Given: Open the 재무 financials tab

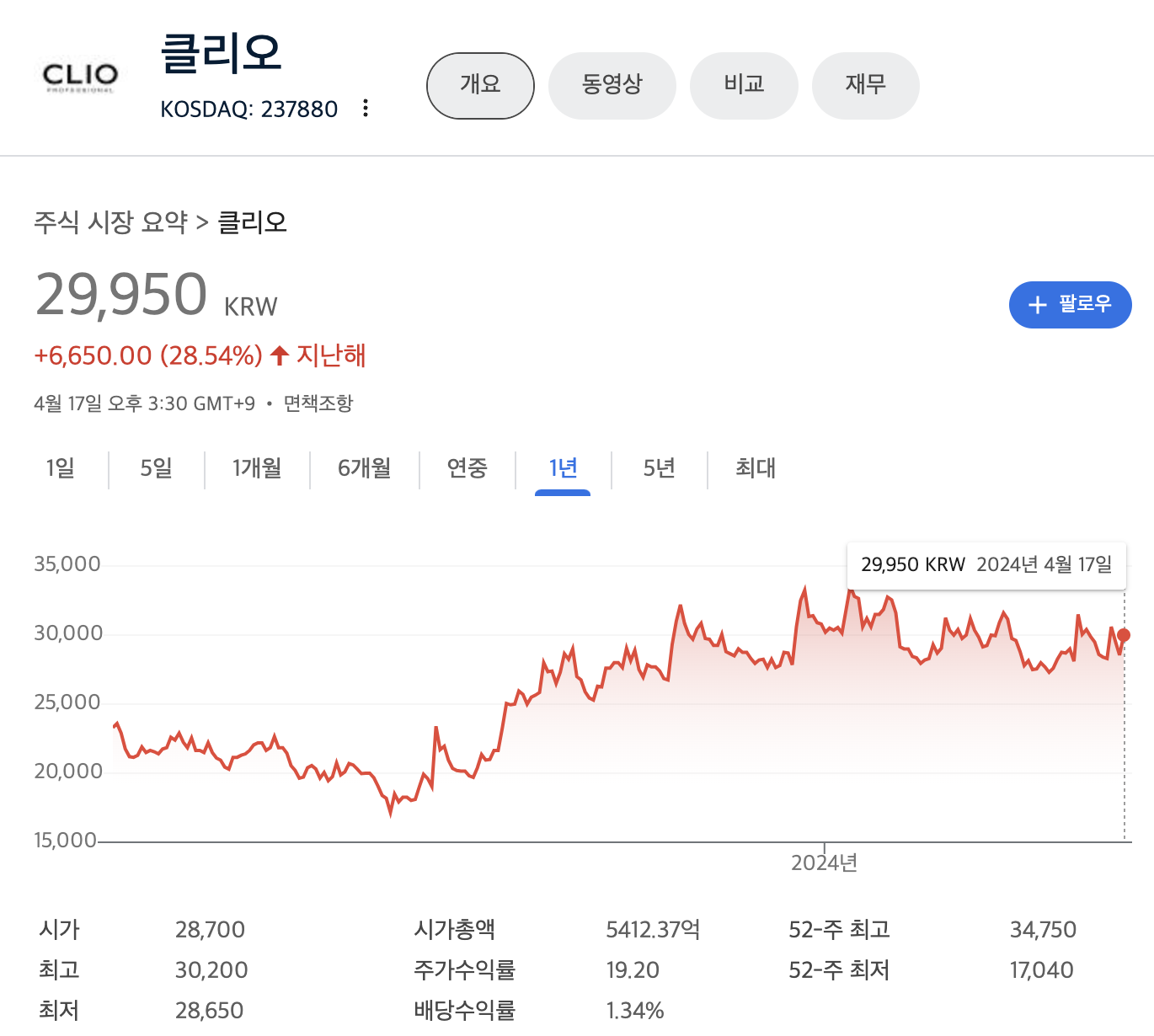Looking at the screenshot, I should click(865, 85).
